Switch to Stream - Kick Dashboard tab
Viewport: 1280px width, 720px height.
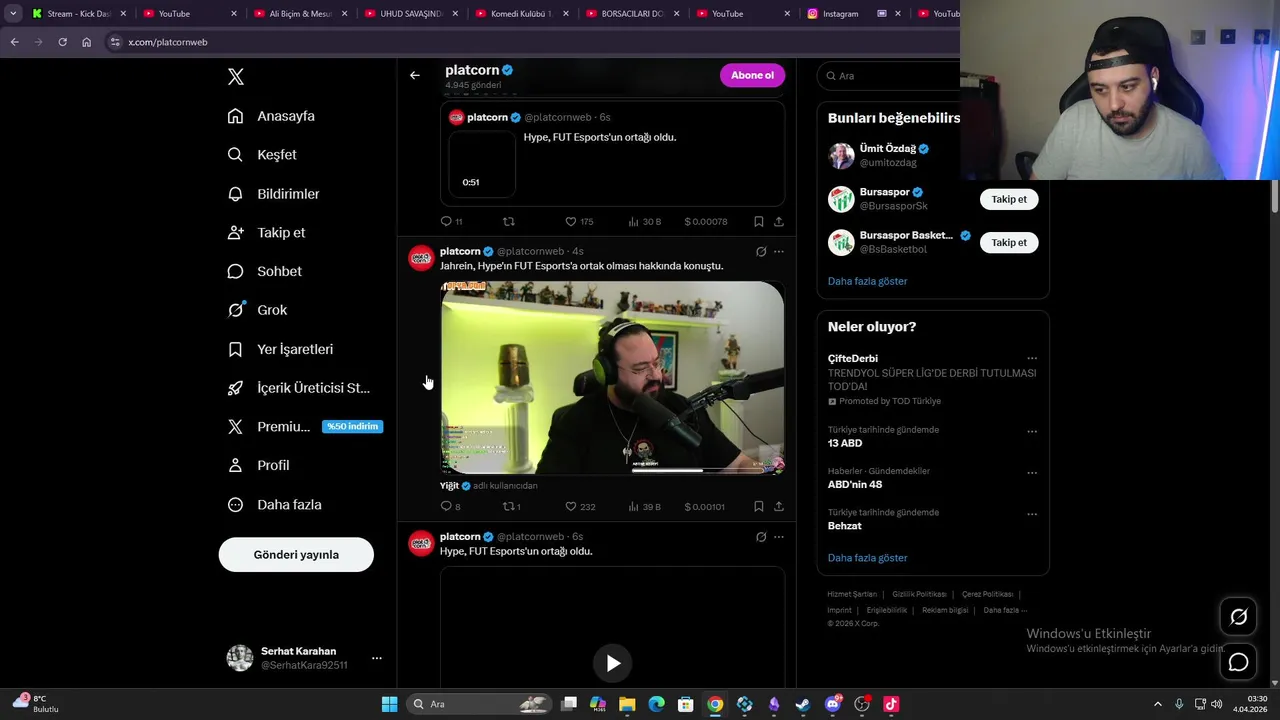pyautogui.click(x=78, y=14)
